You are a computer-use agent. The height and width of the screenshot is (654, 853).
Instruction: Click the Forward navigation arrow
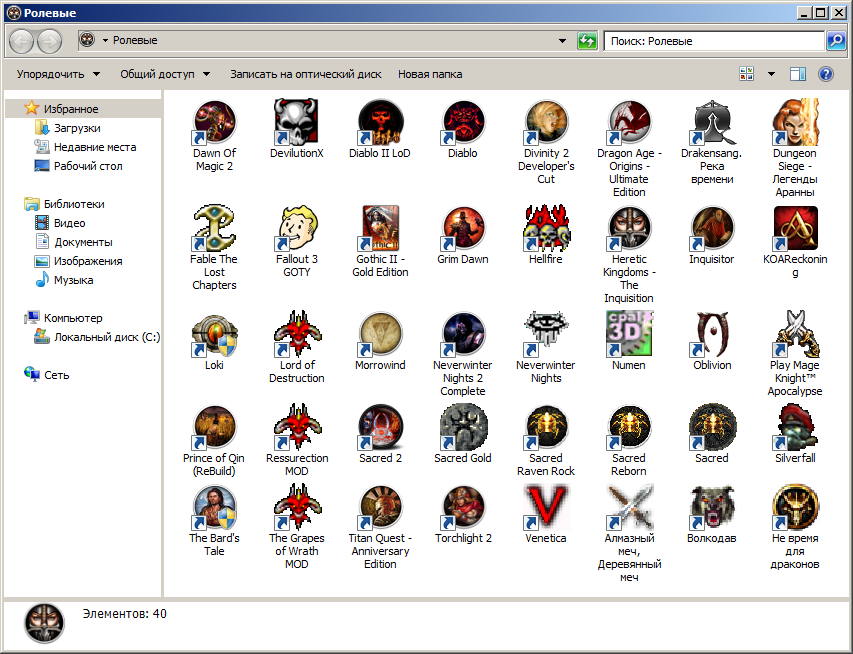[50, 41]
